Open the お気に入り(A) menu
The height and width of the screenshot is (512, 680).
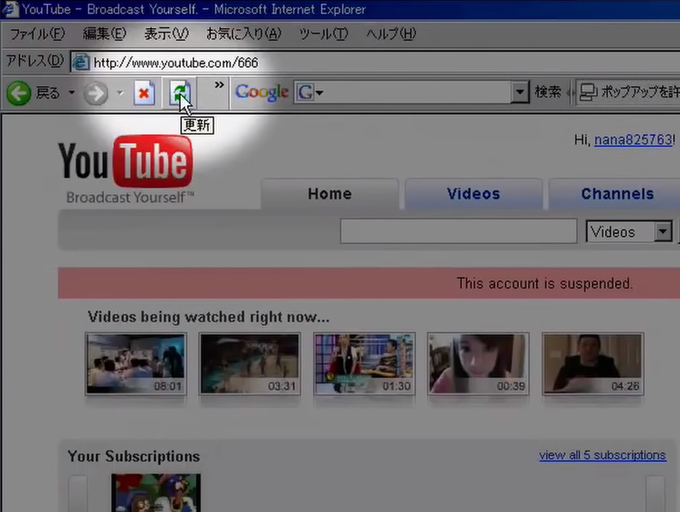click(x=243, y=34)
